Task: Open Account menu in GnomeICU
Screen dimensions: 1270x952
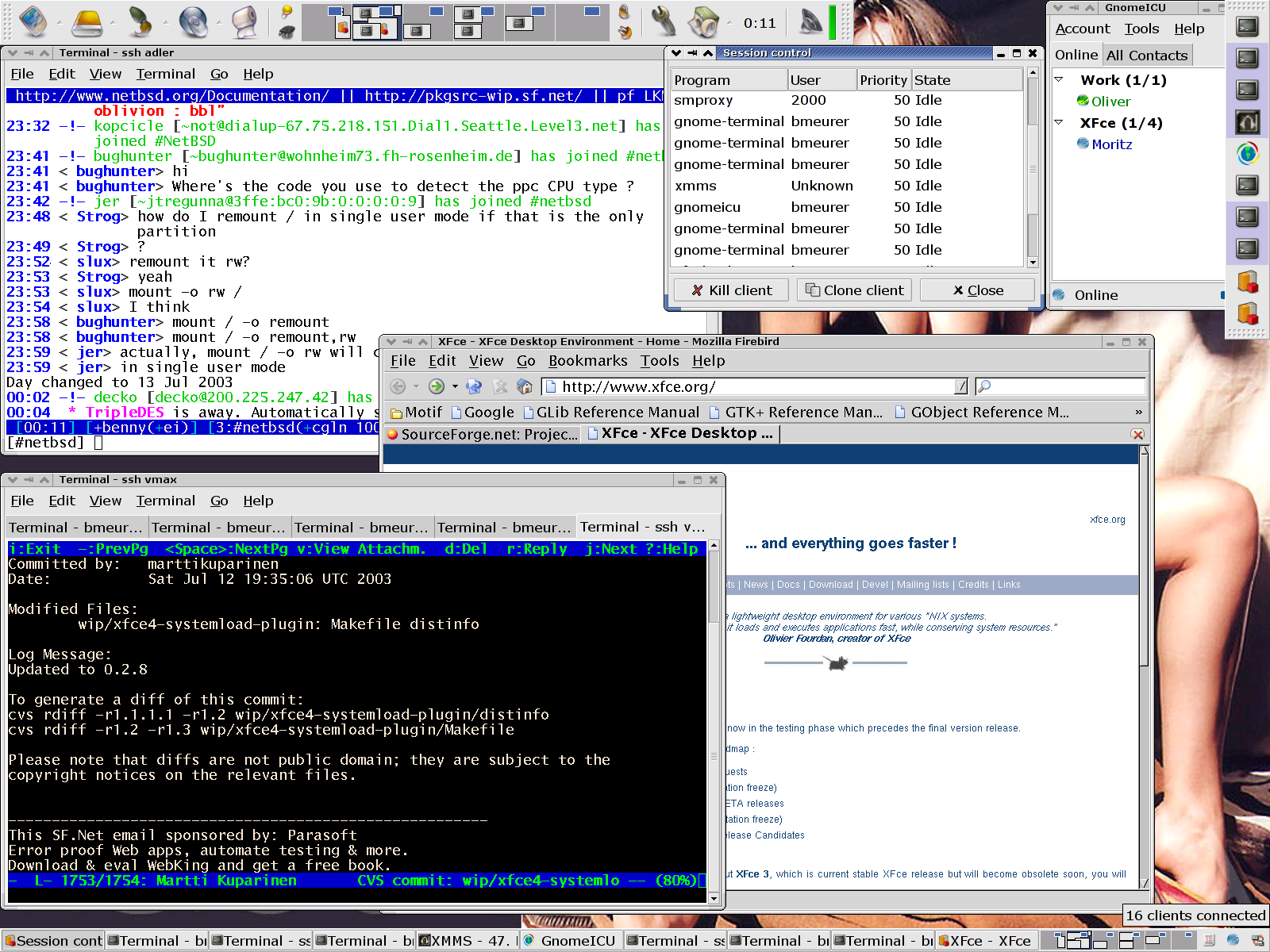Action: pyautogui.click(x=1083, y=29)
